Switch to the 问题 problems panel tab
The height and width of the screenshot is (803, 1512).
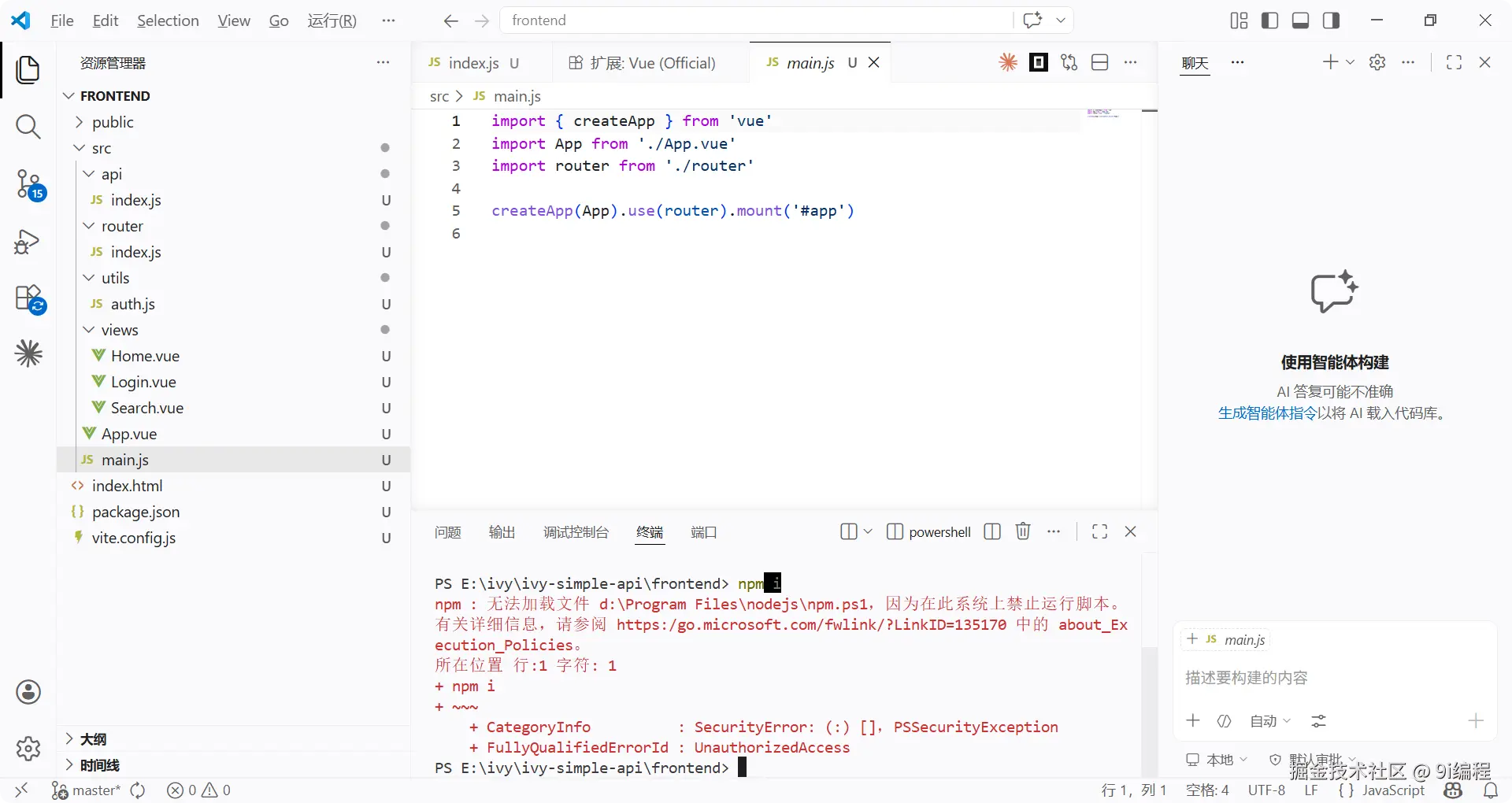pos(448,532)
